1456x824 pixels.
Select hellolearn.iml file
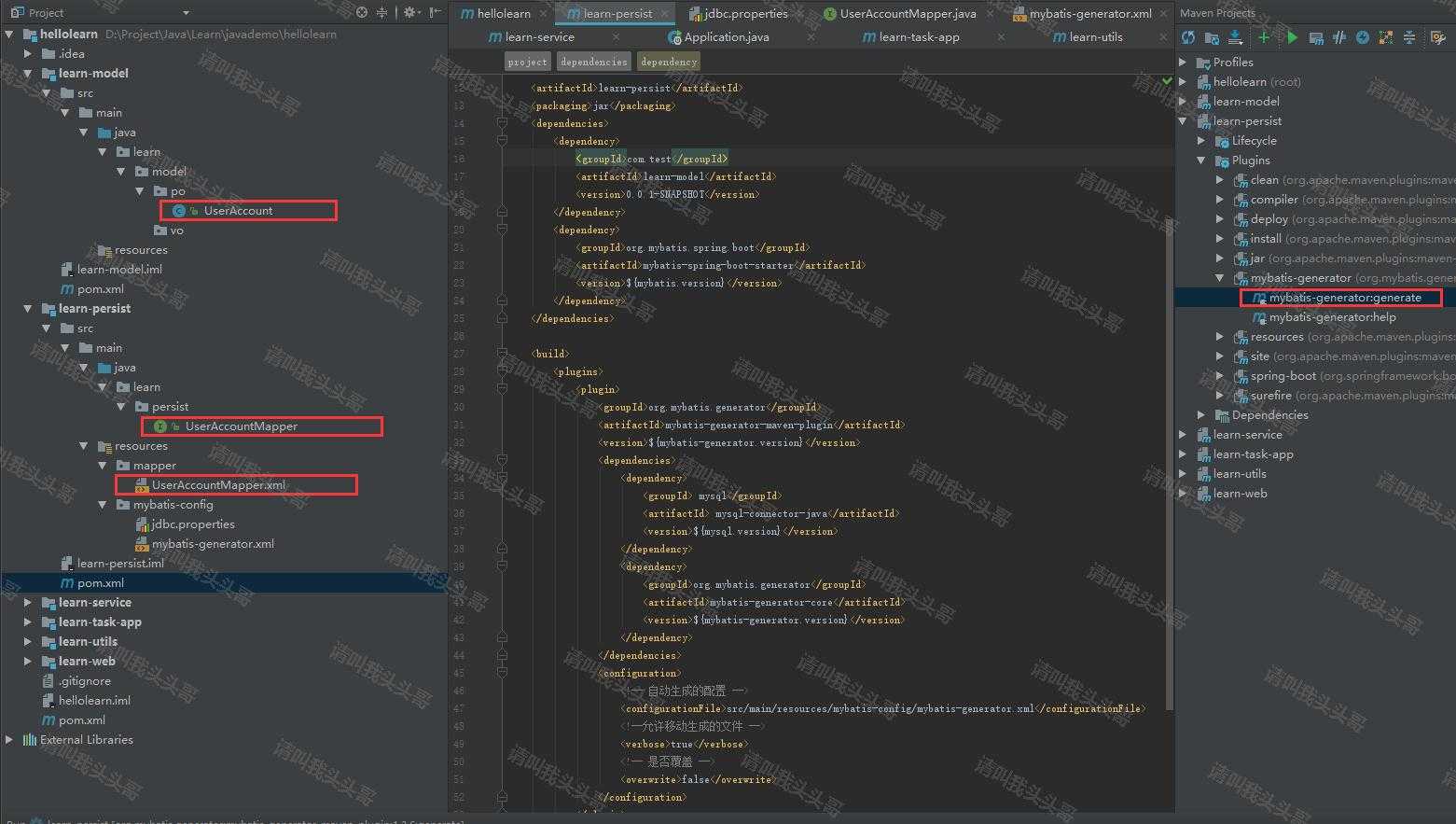pos(94,700)
